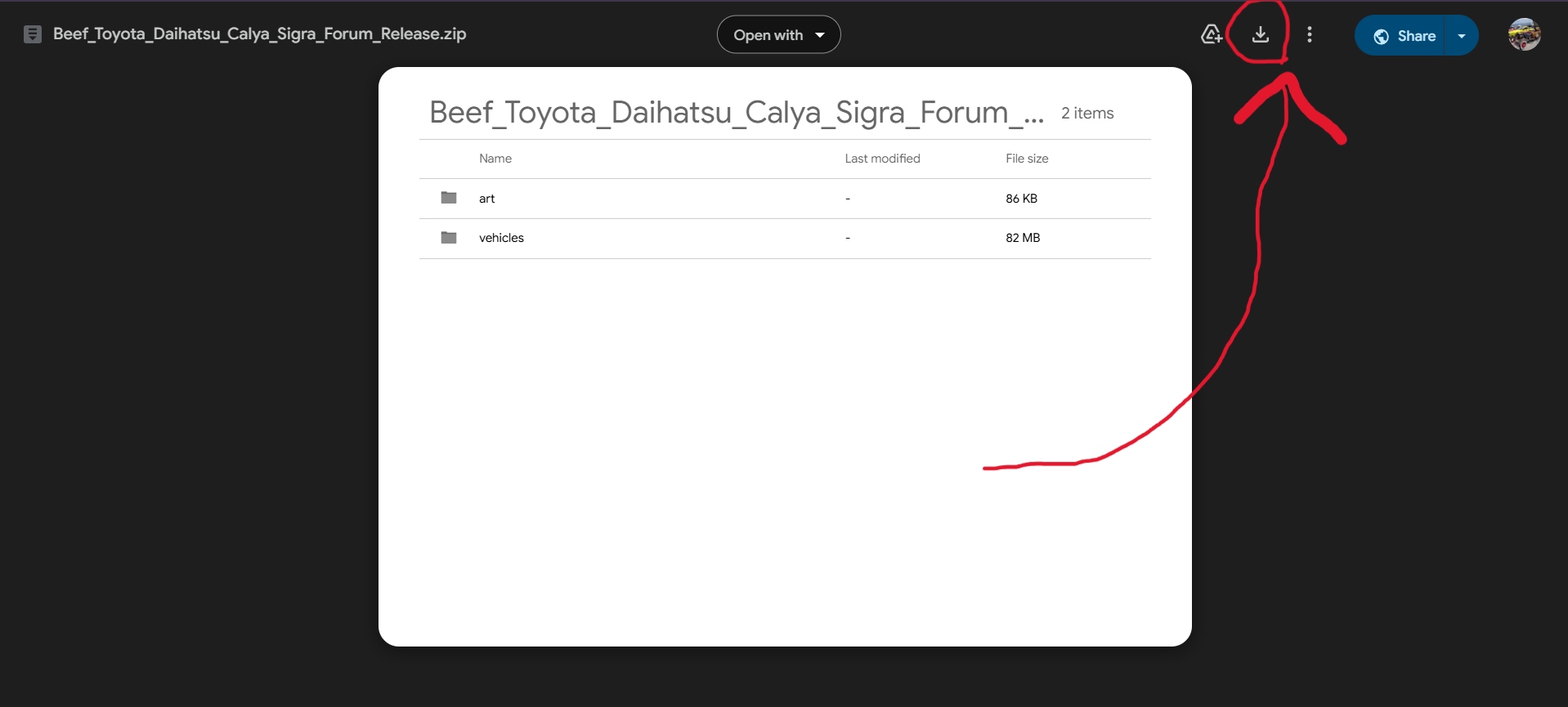Click the zip file type icon
The width and height of the screenshot is (1568, 707).
[33, 34]
